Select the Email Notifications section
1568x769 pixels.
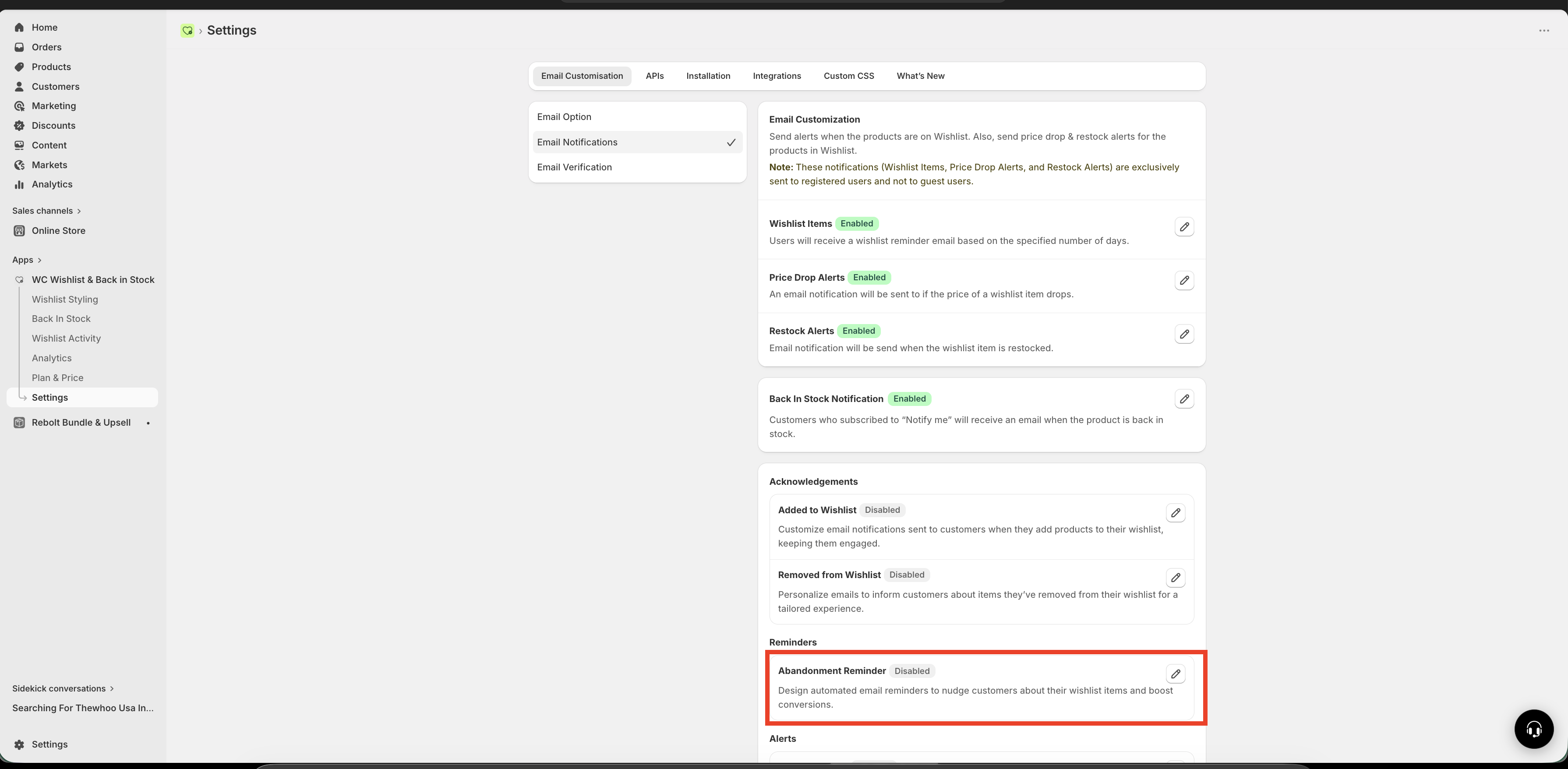637,142
